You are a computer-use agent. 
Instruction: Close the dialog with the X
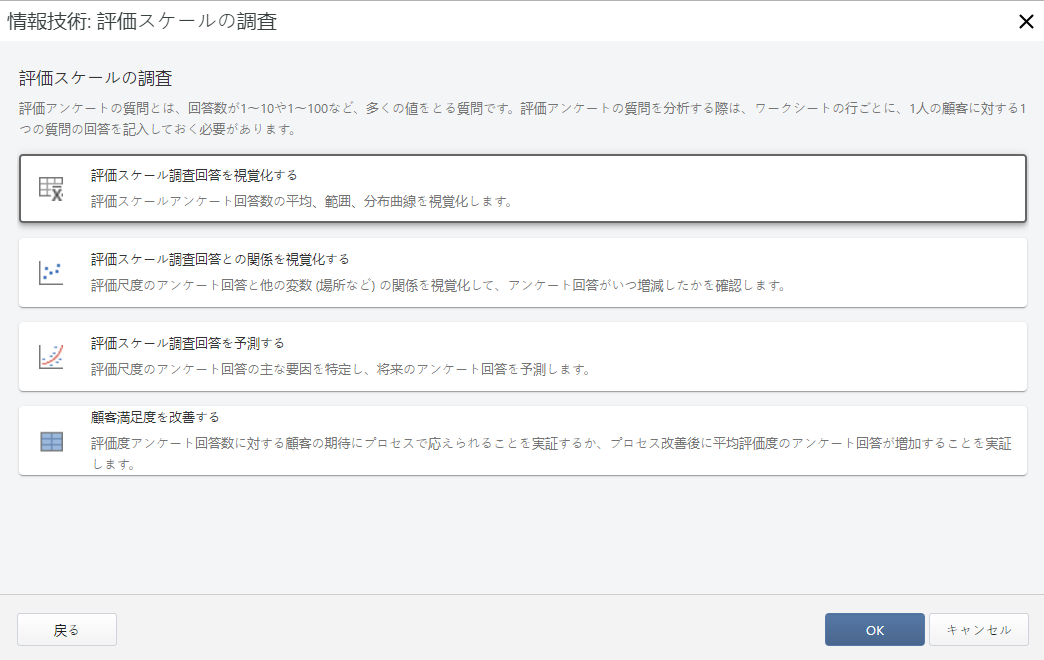[1026, 22]
